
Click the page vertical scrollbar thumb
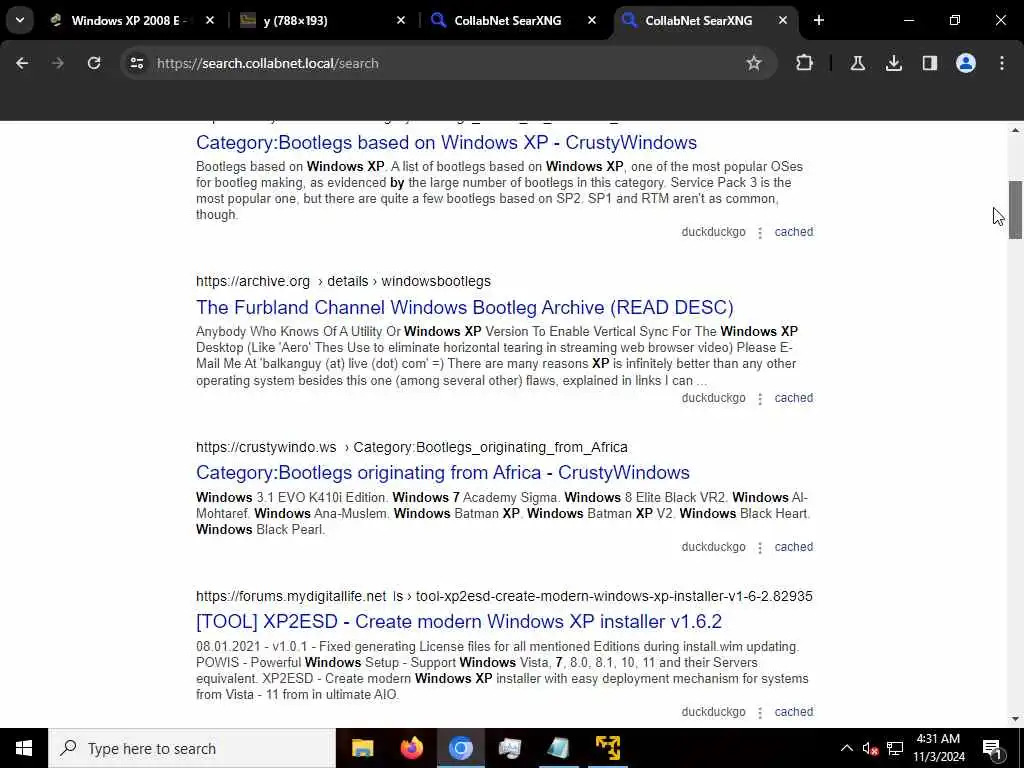(1015, 210)
